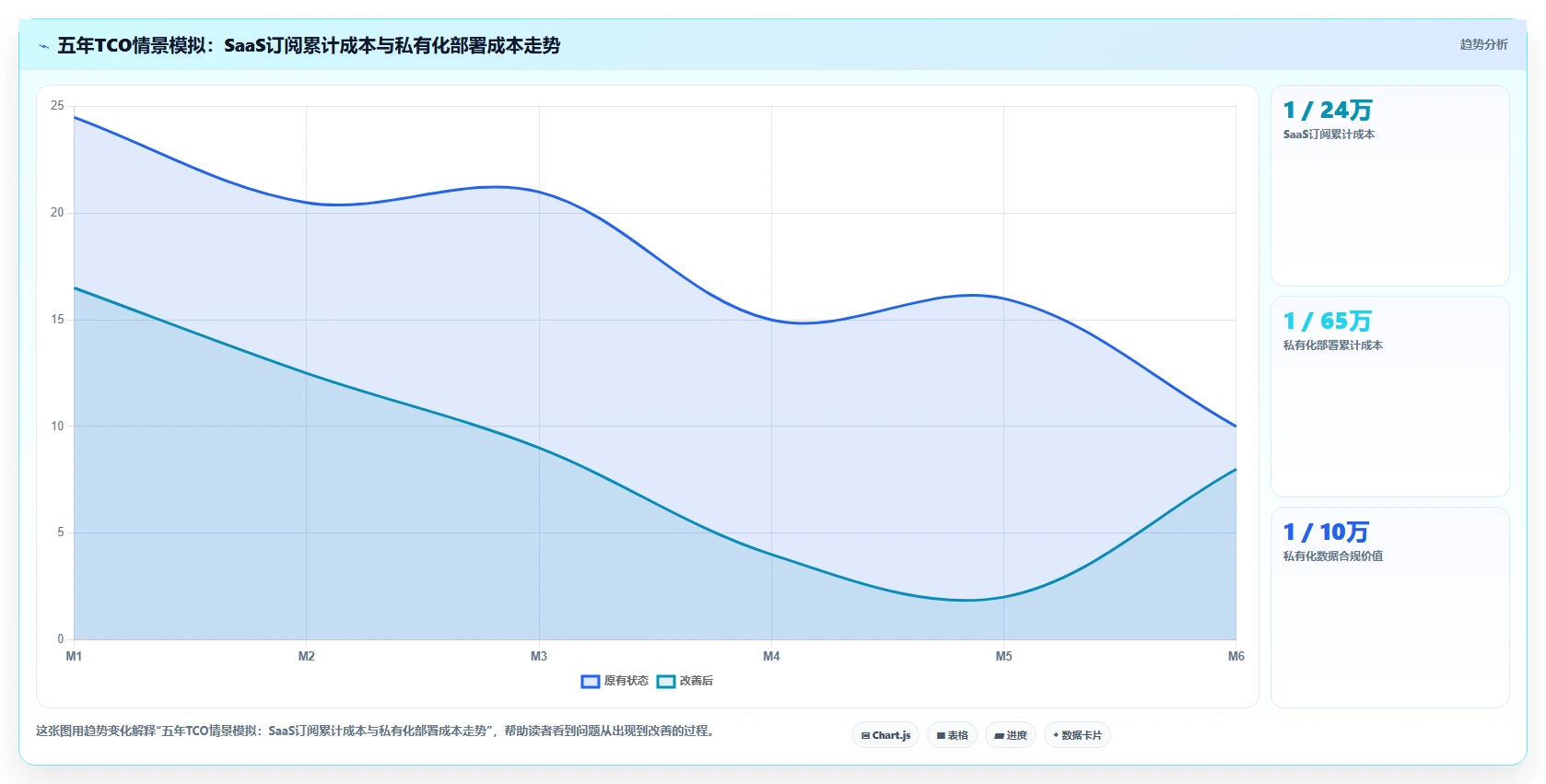Select the 1 / 24万 SaaS订阅累计成本 card

point(1389,186)
